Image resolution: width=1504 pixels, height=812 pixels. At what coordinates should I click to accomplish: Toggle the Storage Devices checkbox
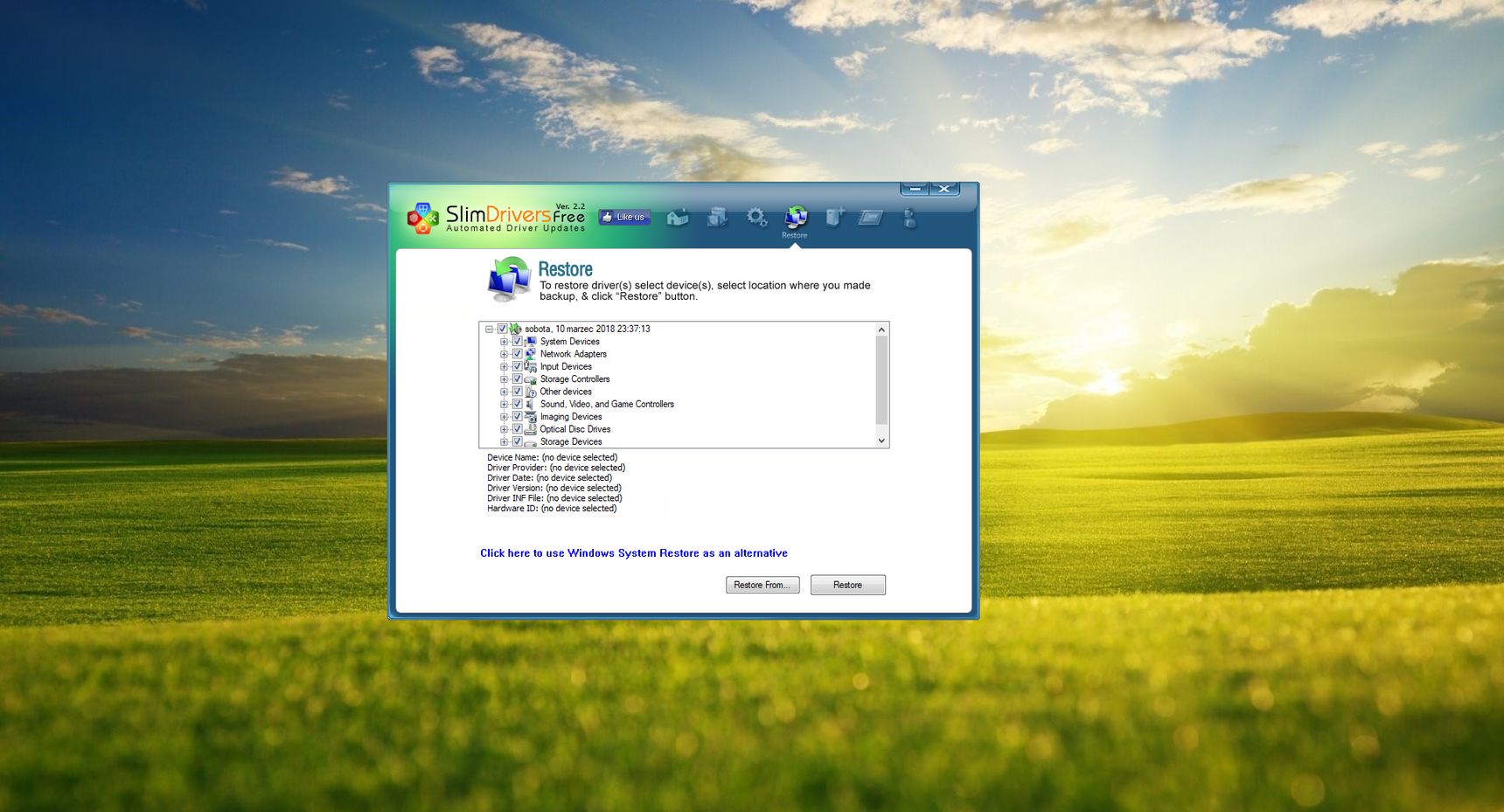click(x=517, y=441)
